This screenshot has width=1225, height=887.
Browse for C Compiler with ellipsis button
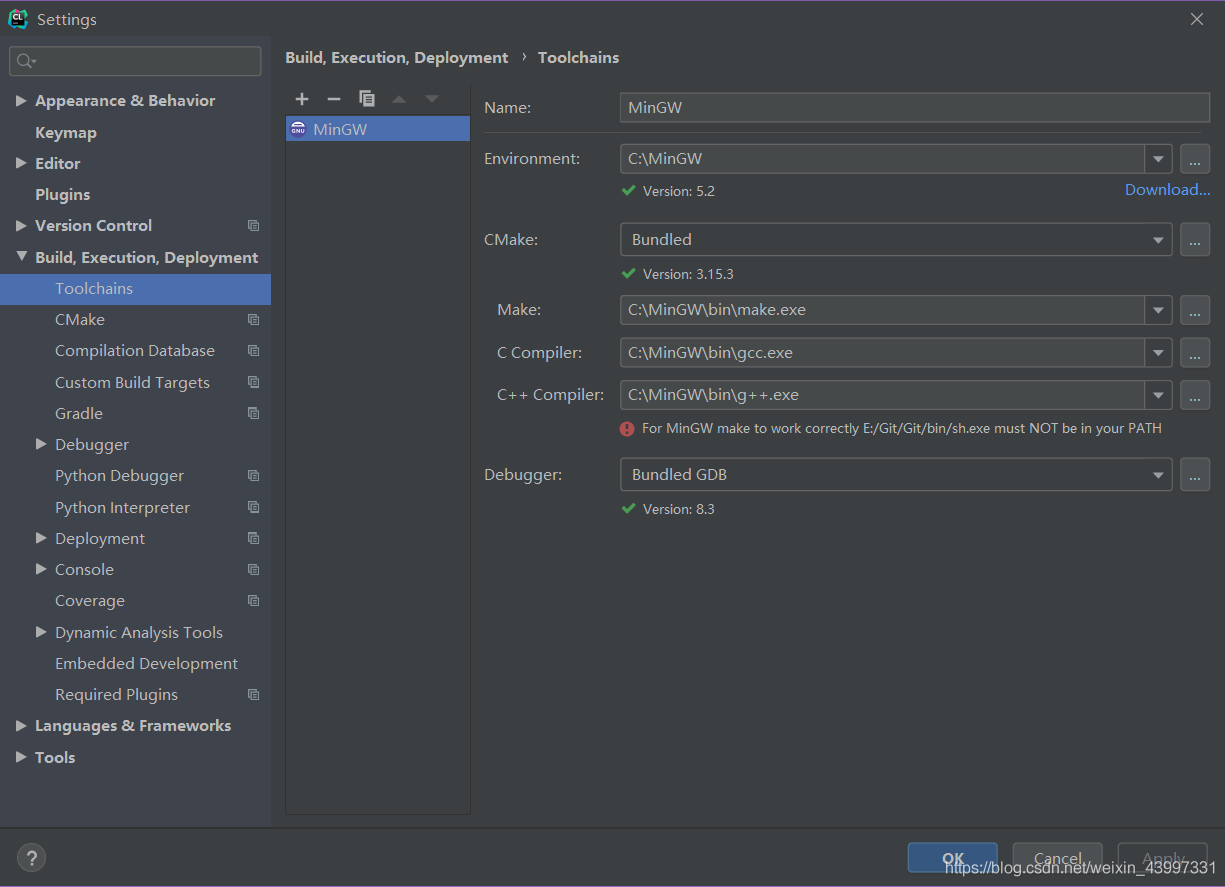pos(1195,352)
